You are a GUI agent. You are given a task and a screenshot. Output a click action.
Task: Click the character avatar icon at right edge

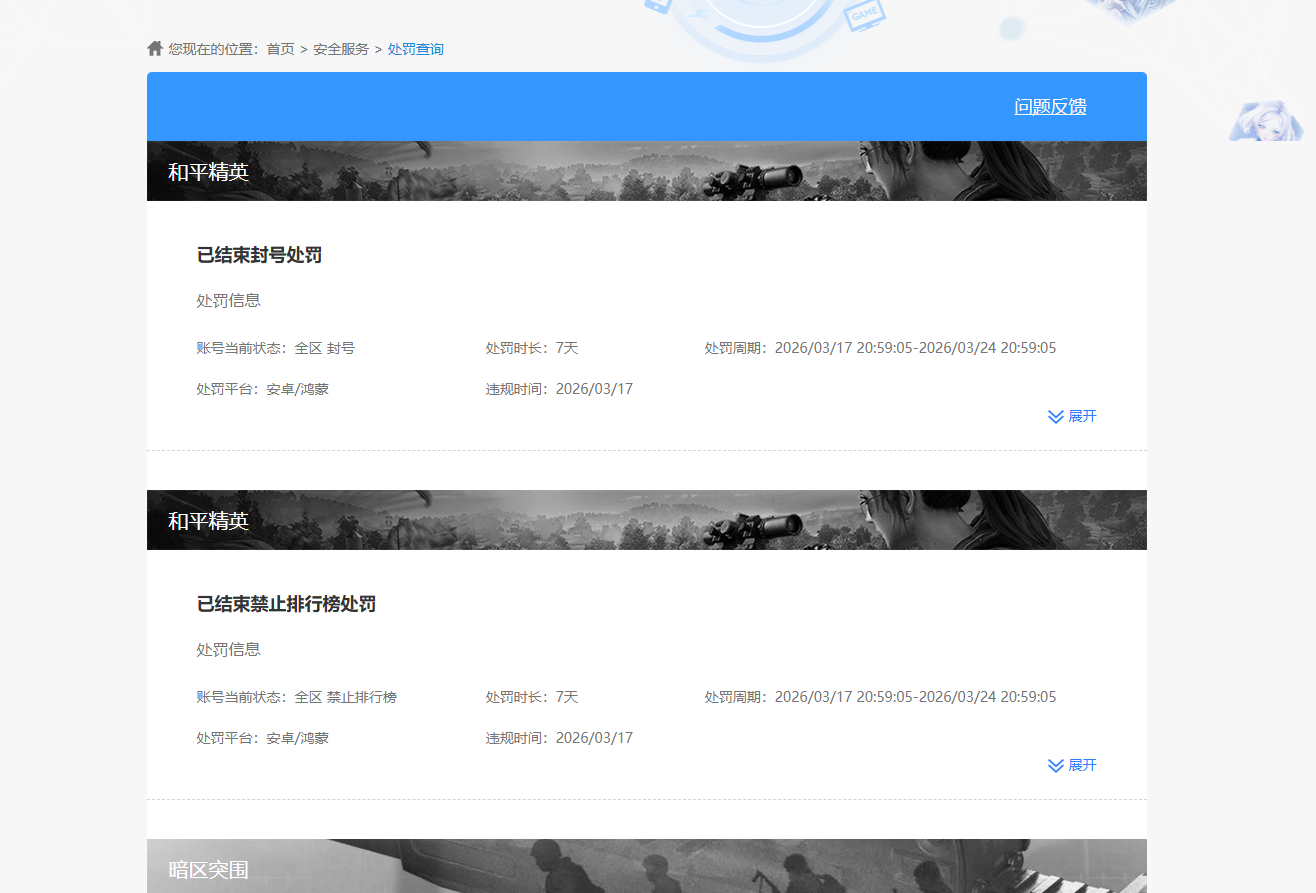tap(1266, 120)
